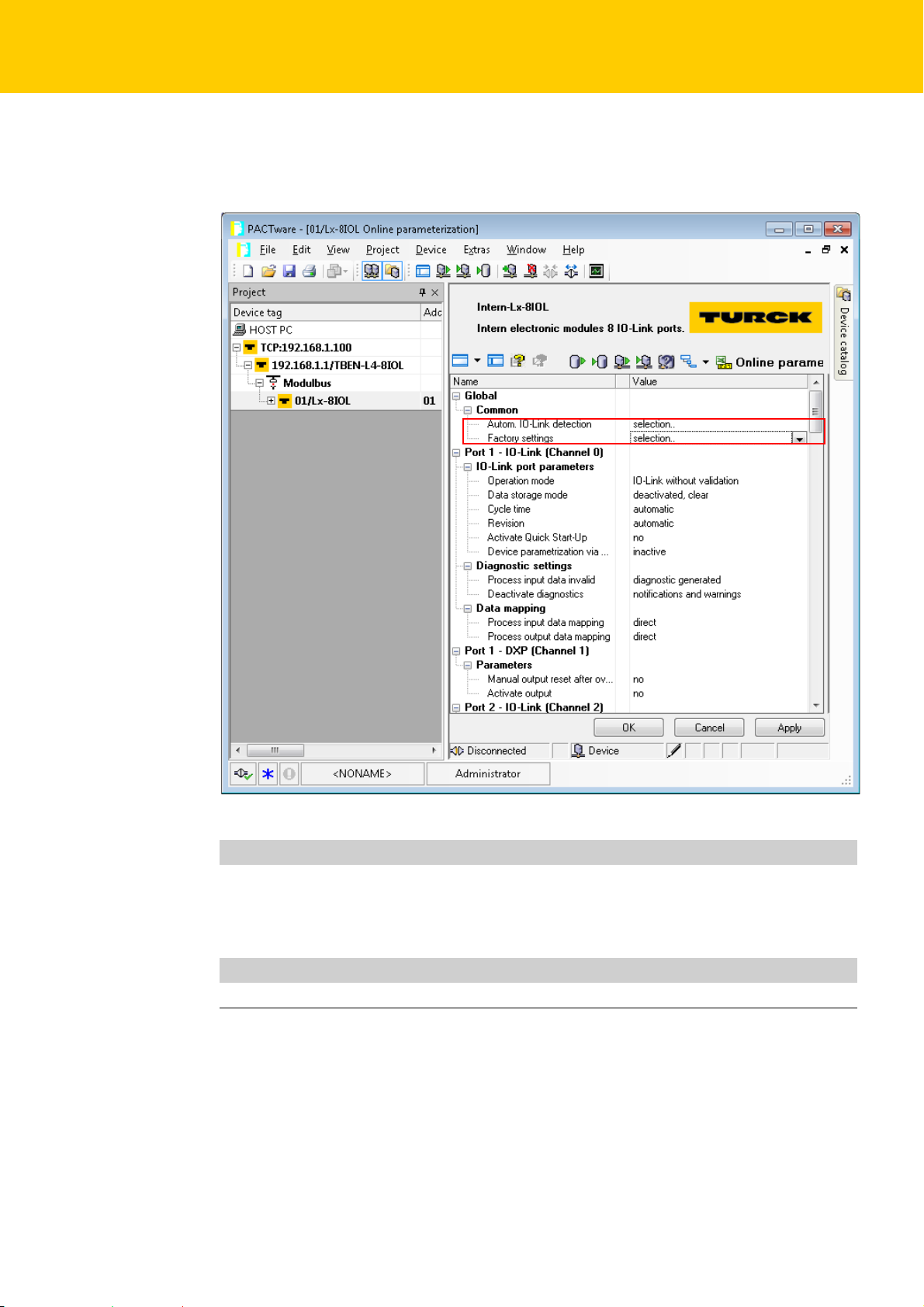Image resolution: width=924 pixels, height=1307 pixels.
Task: Collapse the TCP:192.168.1.100 tree node
Action: [237, 347]
